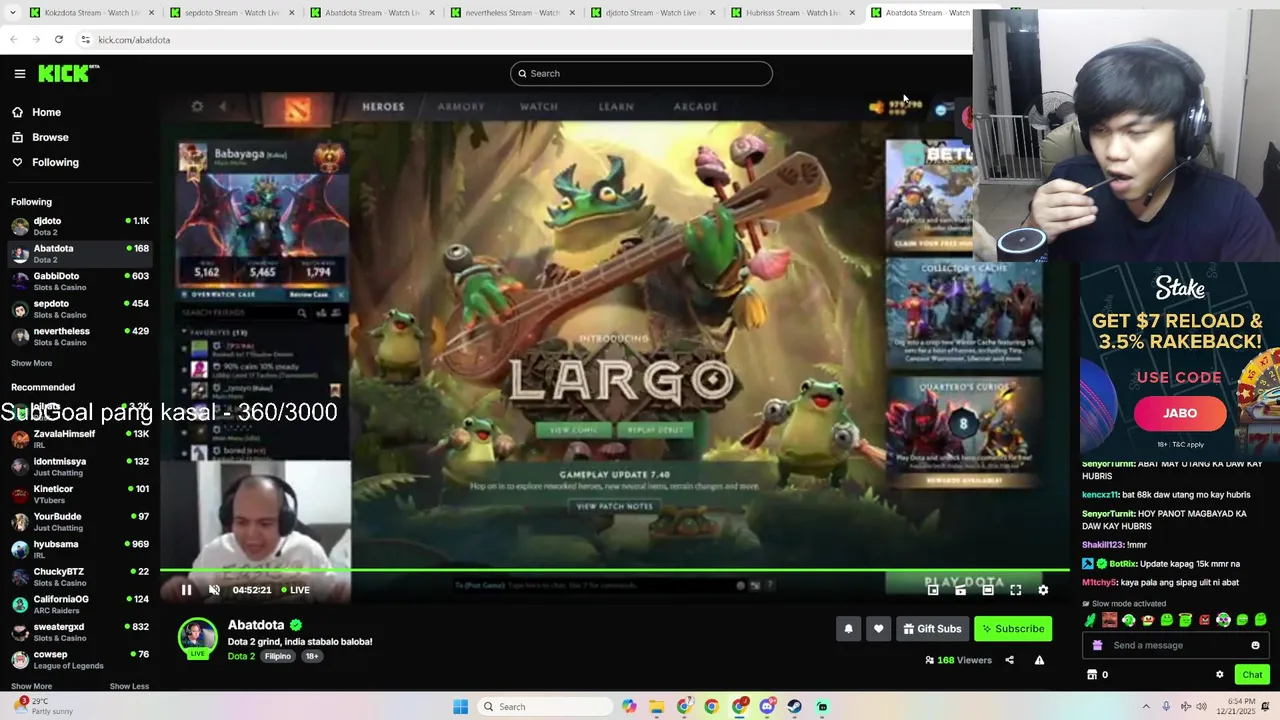This screenshot has height=720, width=1280.
Task: Open Kinetlcor VTubers channel
Action: [x=80, y=494]
